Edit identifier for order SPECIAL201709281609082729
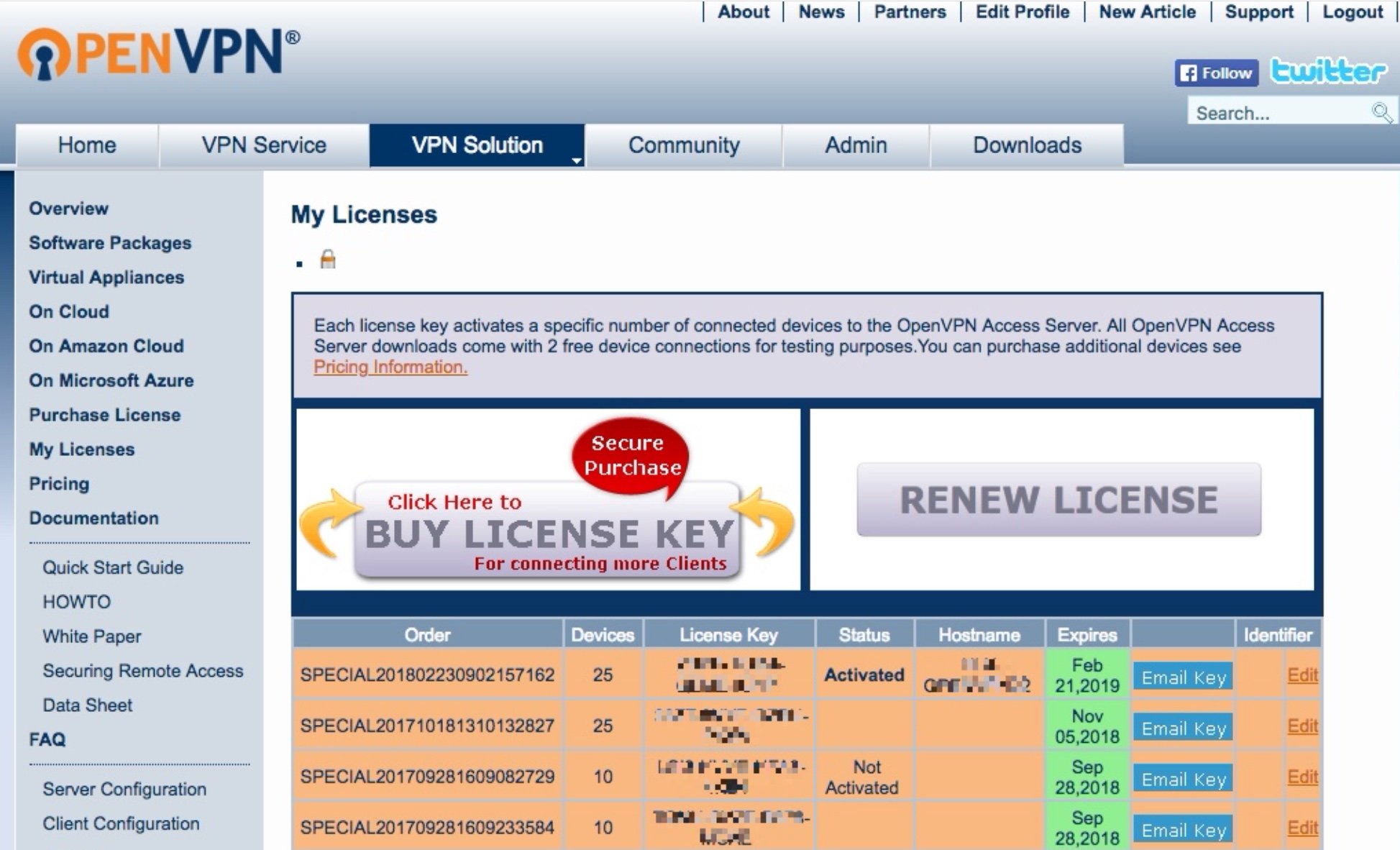The image size is (1400, 850). pyautogui.click(x=1302, y=777)
